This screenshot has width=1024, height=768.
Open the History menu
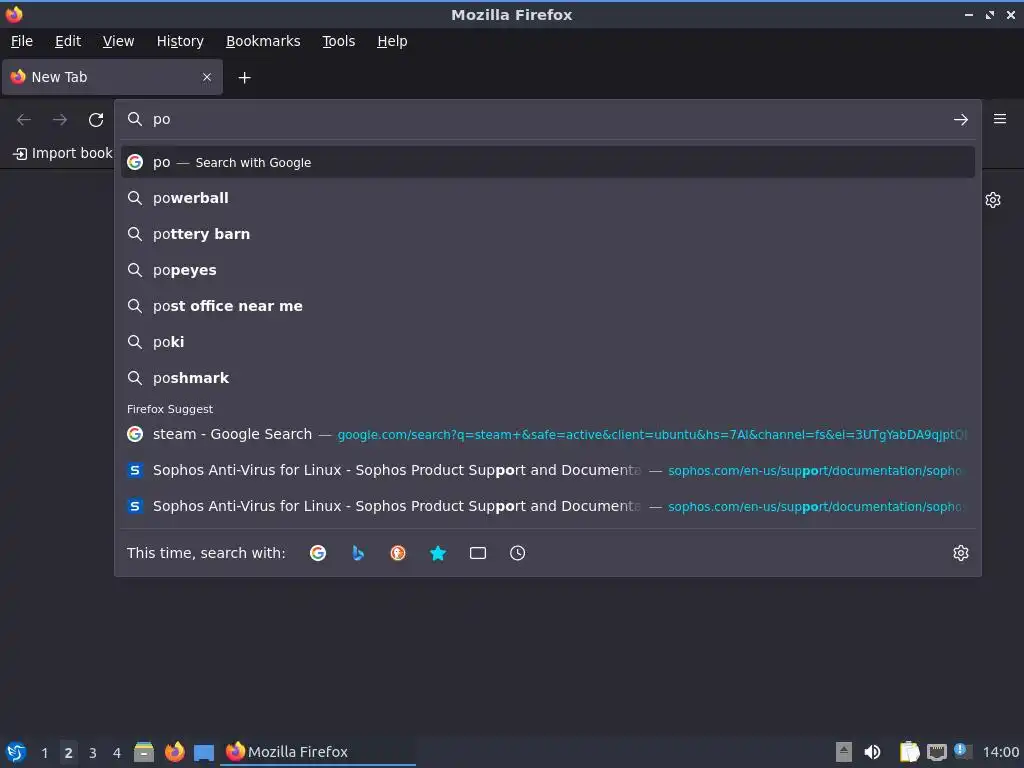coord(180,41)
